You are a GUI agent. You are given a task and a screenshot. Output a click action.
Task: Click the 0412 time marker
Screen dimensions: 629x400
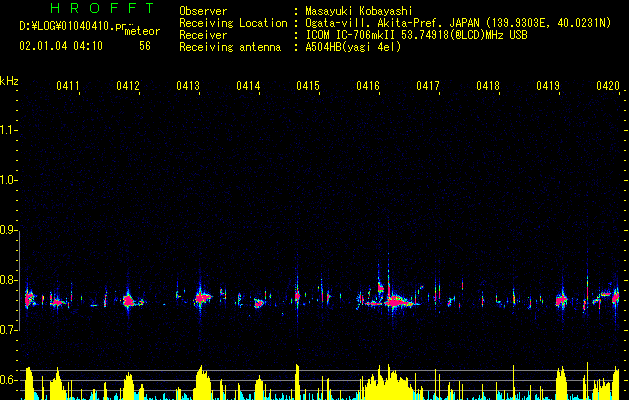tap(128, 86)
